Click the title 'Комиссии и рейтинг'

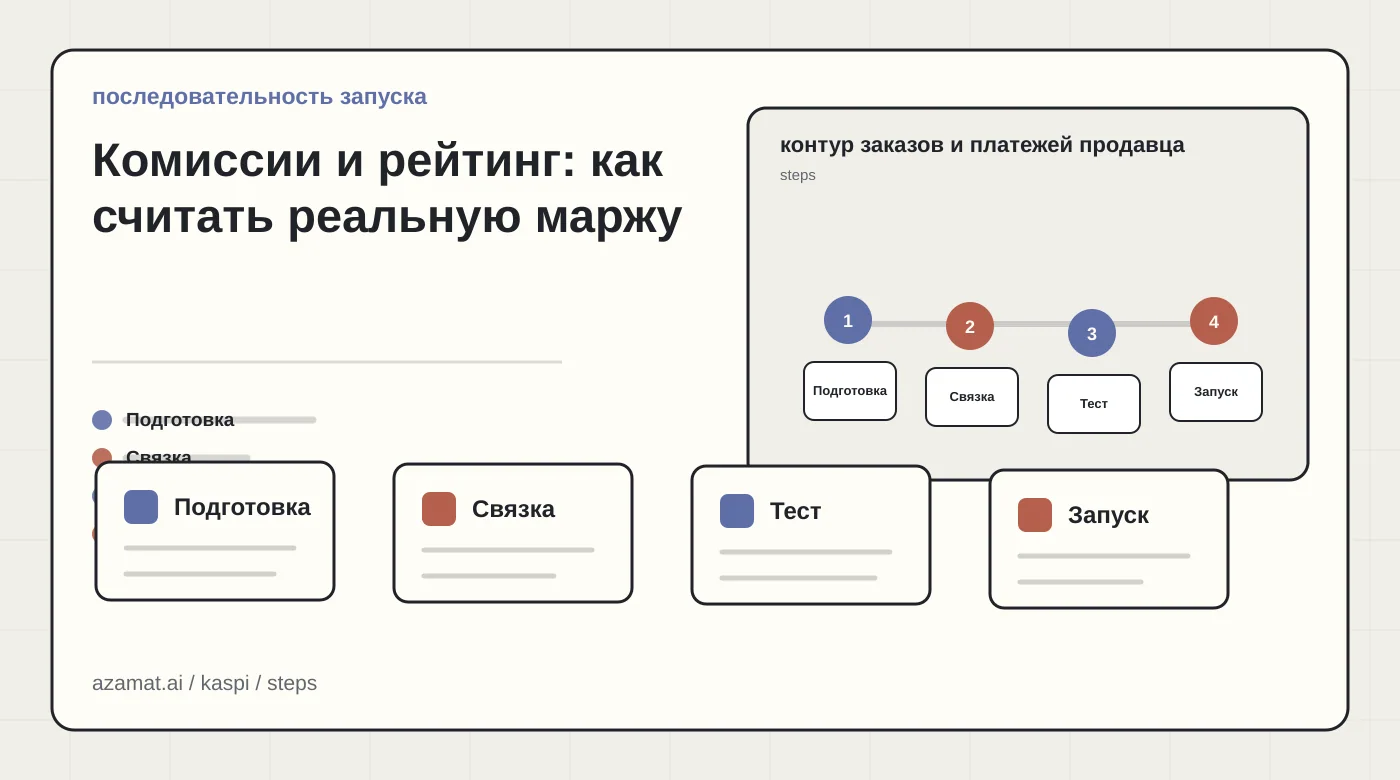click(x=334, y=160)
